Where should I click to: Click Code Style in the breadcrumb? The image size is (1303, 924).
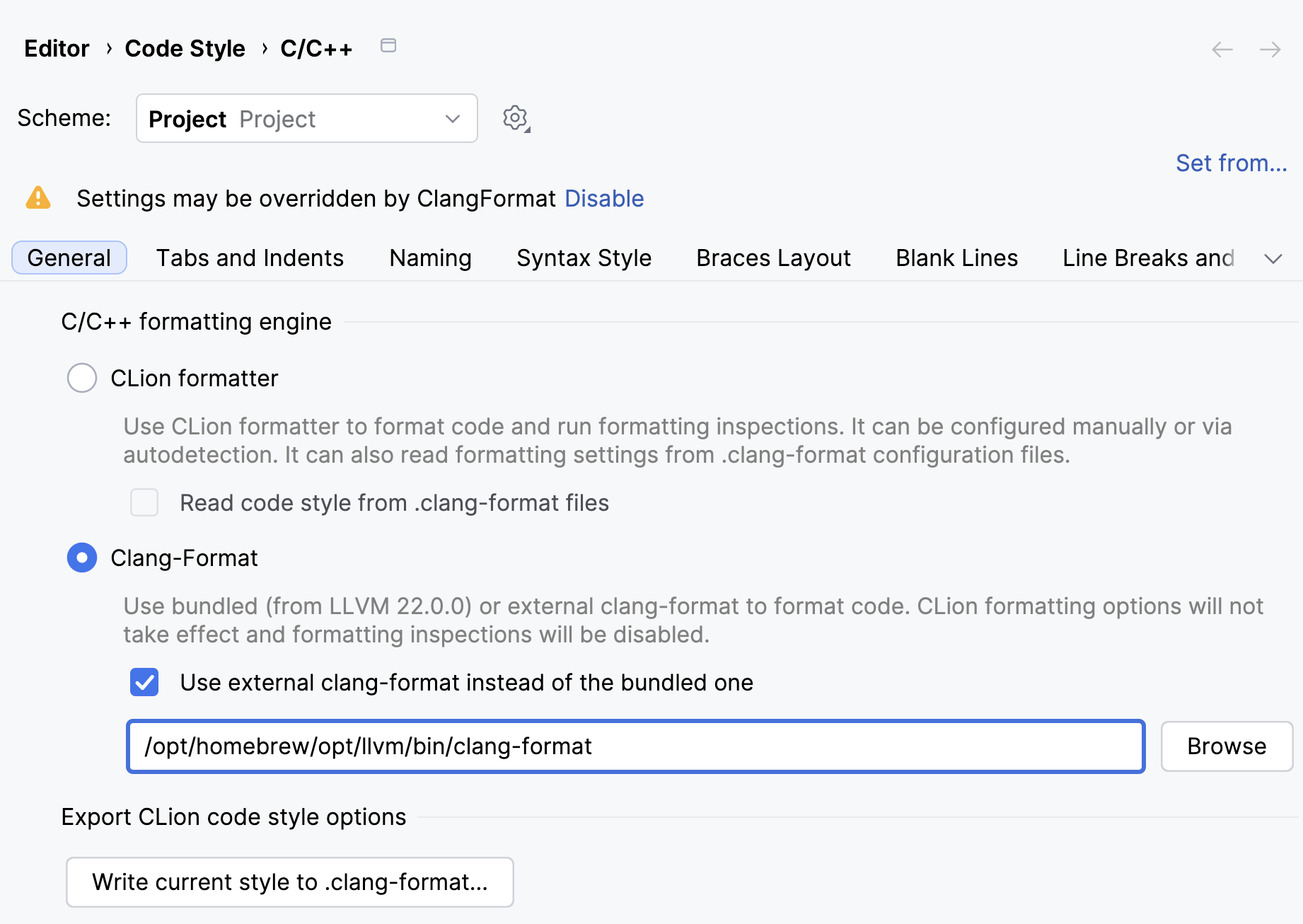tap(185, 48)
